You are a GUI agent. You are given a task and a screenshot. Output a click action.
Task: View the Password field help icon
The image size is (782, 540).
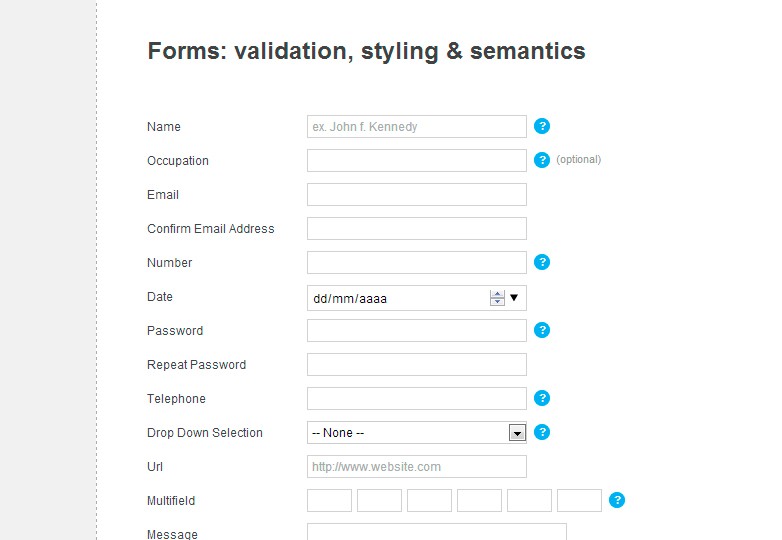coord(542,330)
